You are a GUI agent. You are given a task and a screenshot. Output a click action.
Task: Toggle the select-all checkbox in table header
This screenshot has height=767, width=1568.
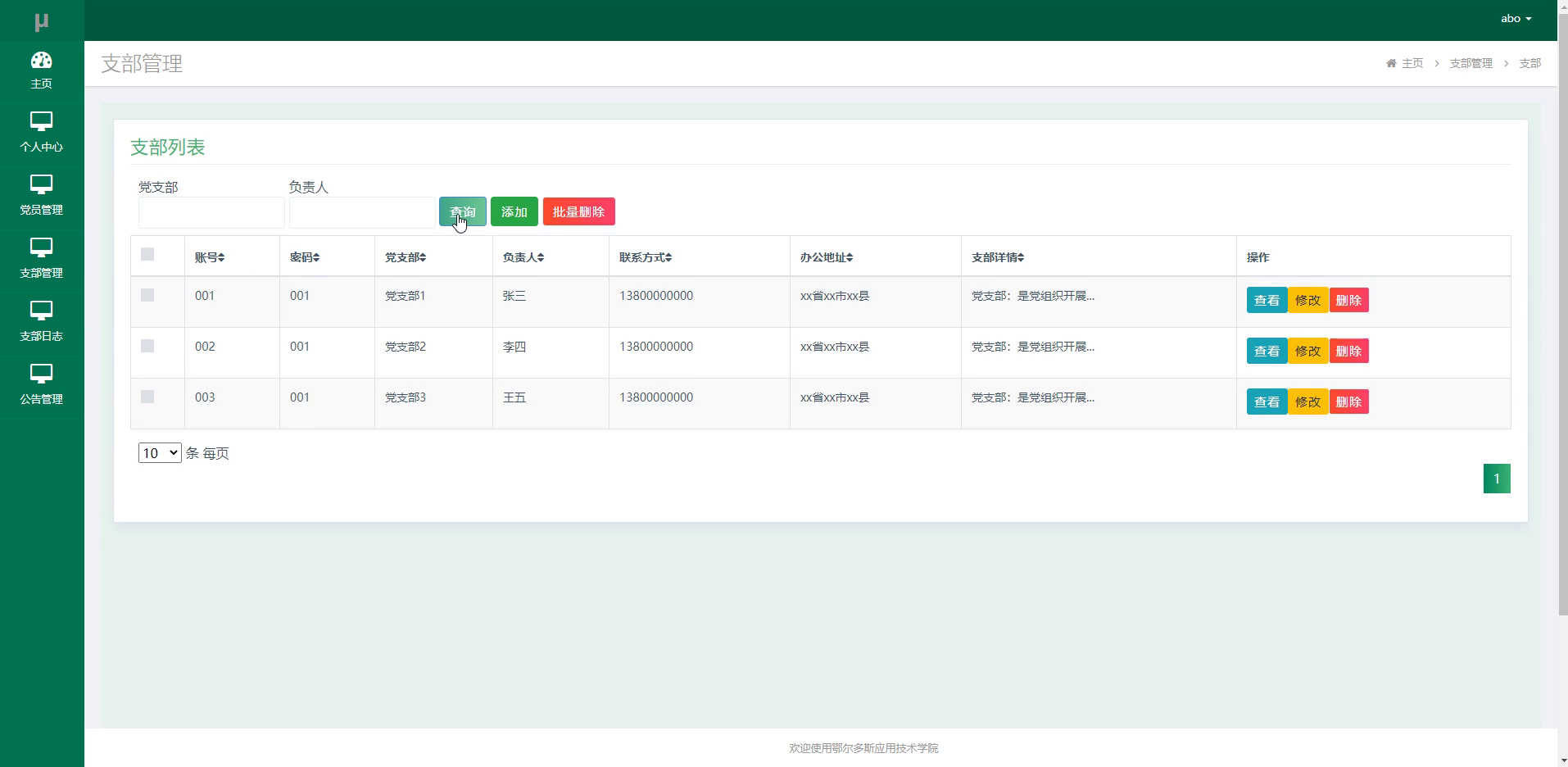[x=147, y=254]
